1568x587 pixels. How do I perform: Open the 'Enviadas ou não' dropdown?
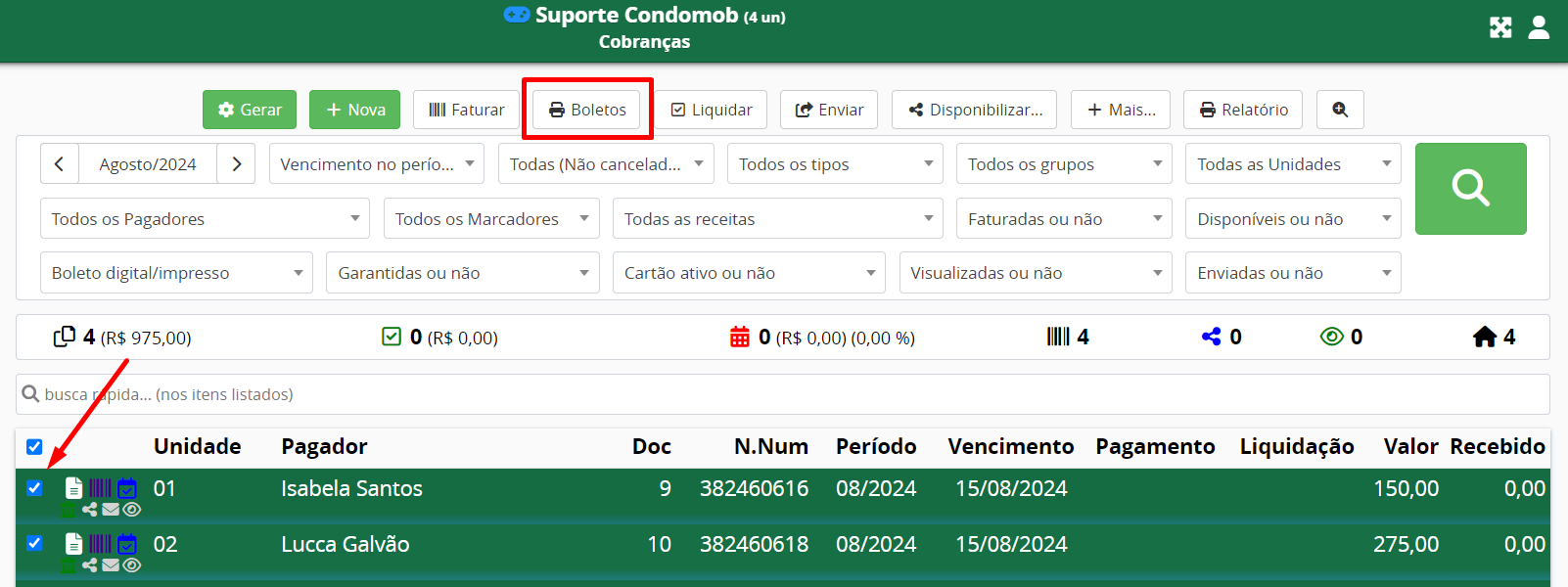[1293, 273]
